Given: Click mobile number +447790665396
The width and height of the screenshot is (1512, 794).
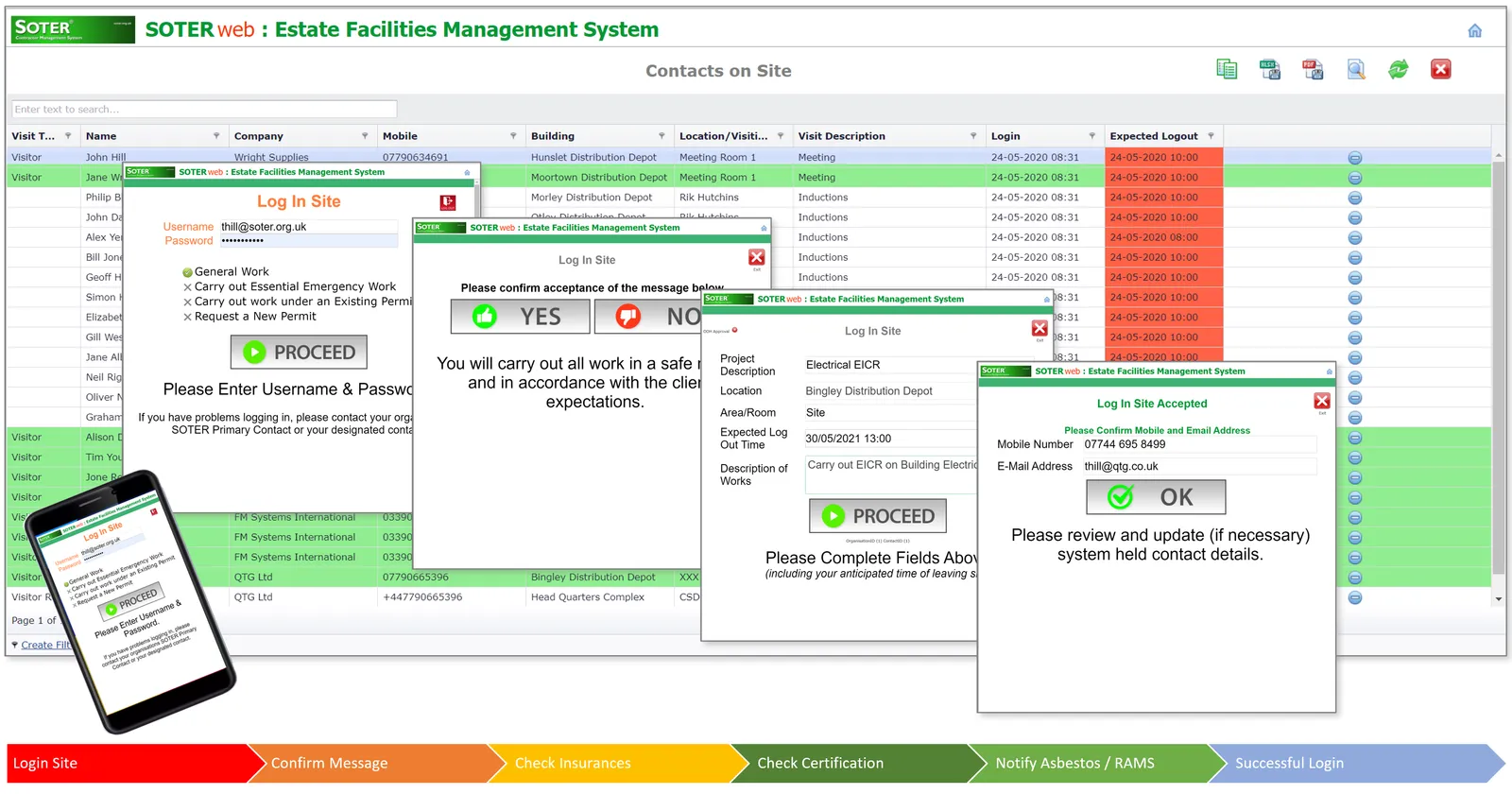Looking at the screenshot, I should 422,597.
